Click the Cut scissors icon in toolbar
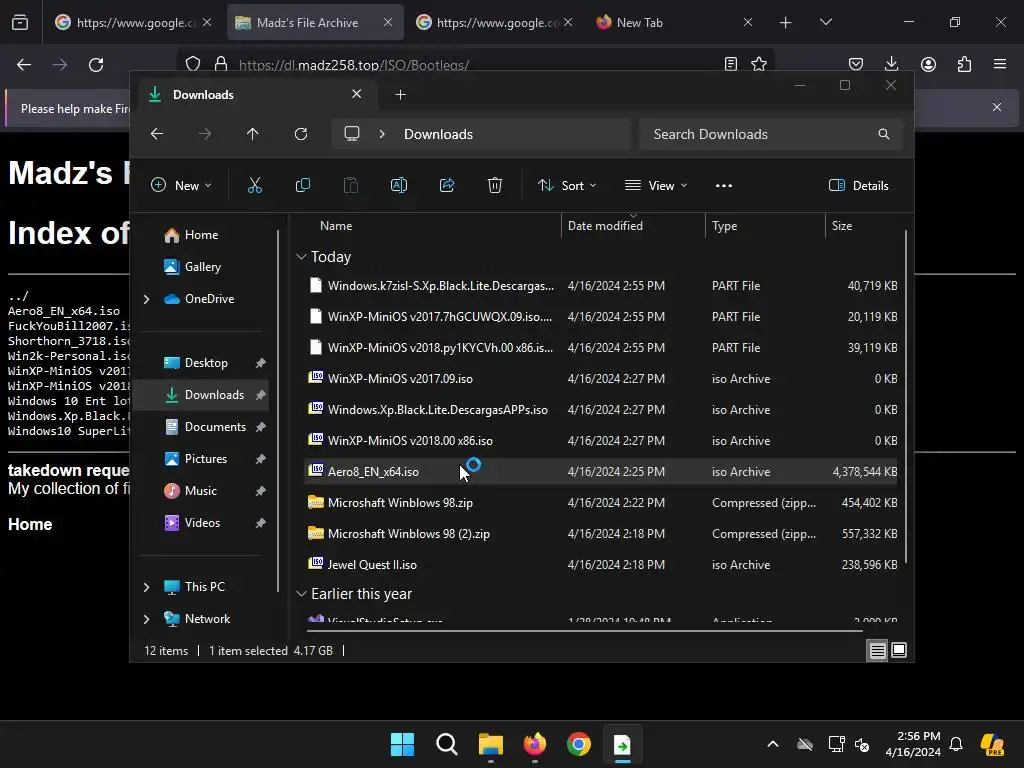This screenshot has width=1024, height=768. (255, 185)
